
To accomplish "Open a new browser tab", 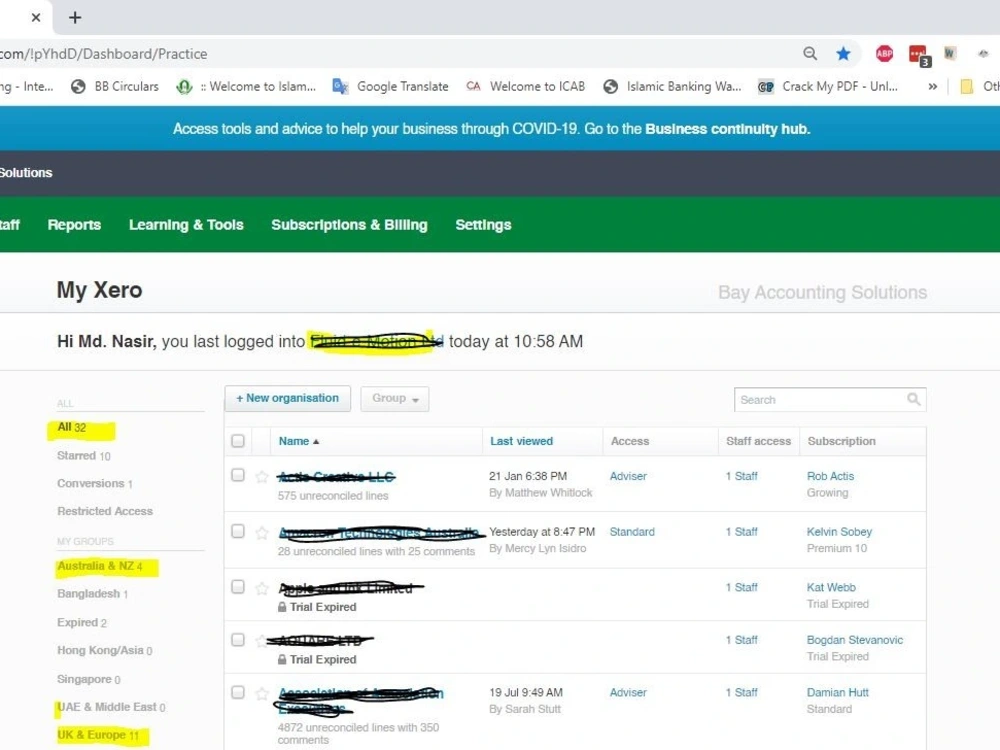I will [x=75, y=17].
